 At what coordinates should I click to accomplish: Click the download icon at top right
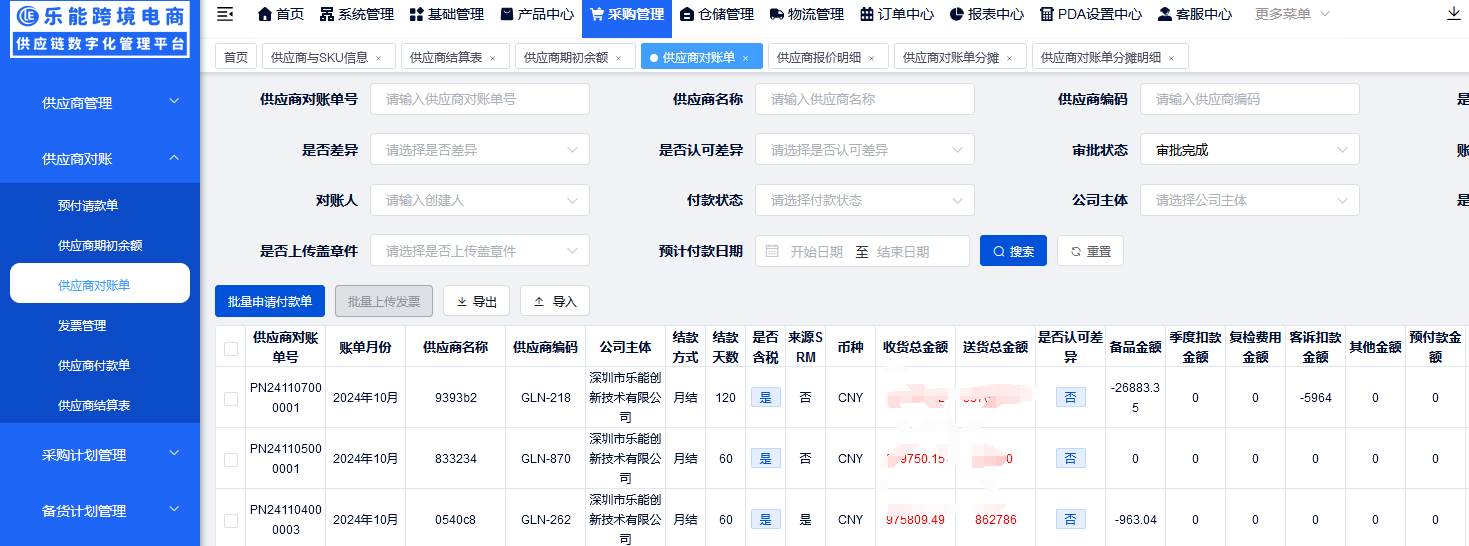1454,14
